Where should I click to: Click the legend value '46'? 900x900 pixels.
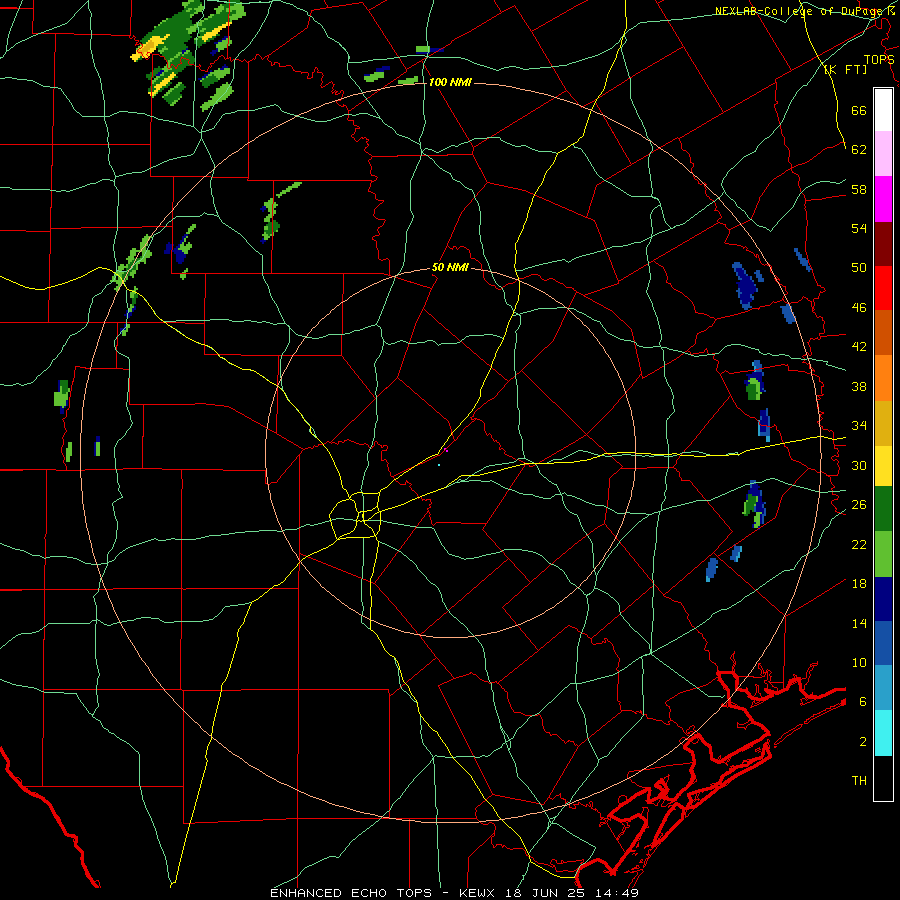pos(859,308)
